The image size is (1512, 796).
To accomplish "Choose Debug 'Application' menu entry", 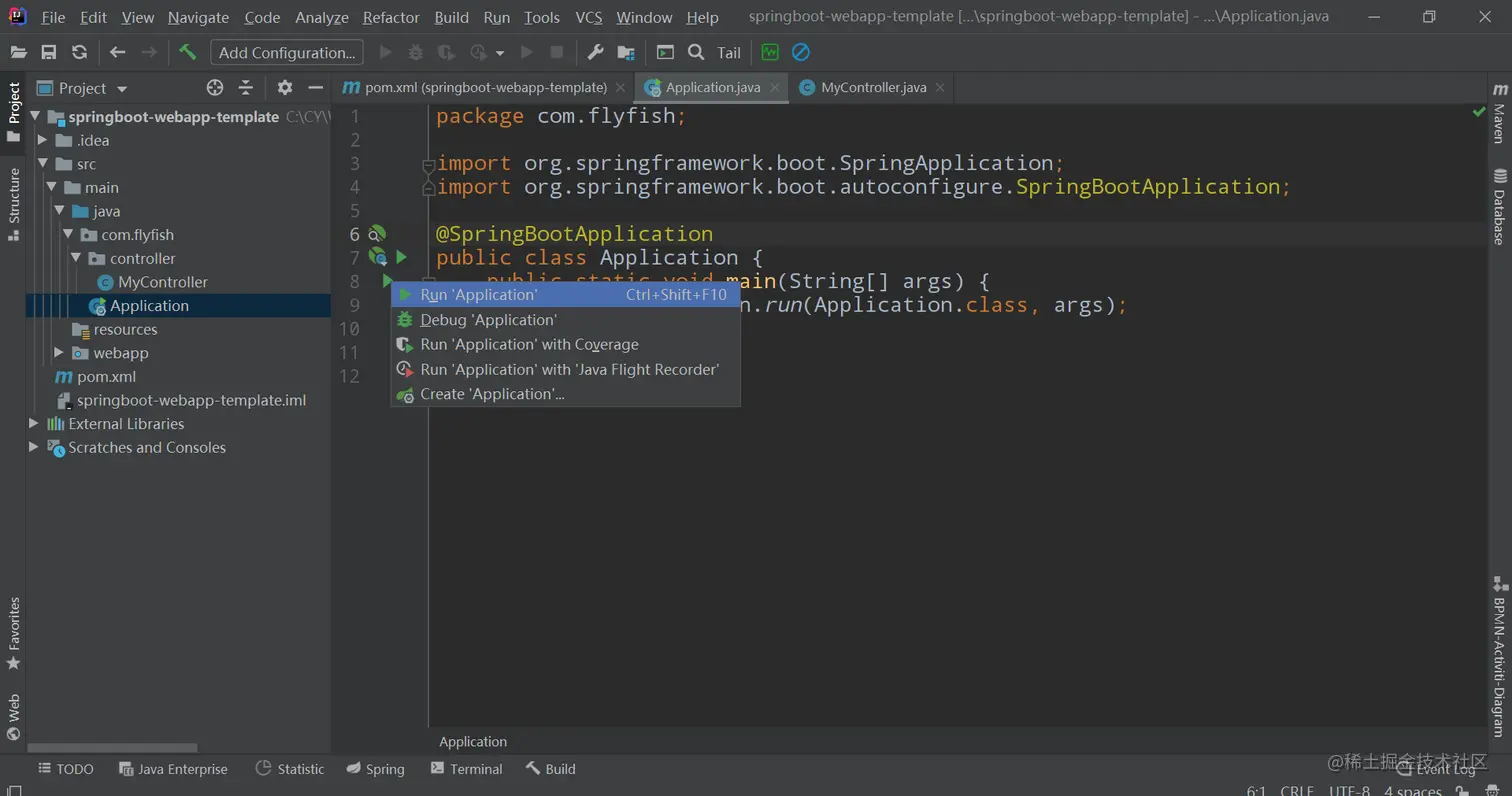I will coord(565,320).
